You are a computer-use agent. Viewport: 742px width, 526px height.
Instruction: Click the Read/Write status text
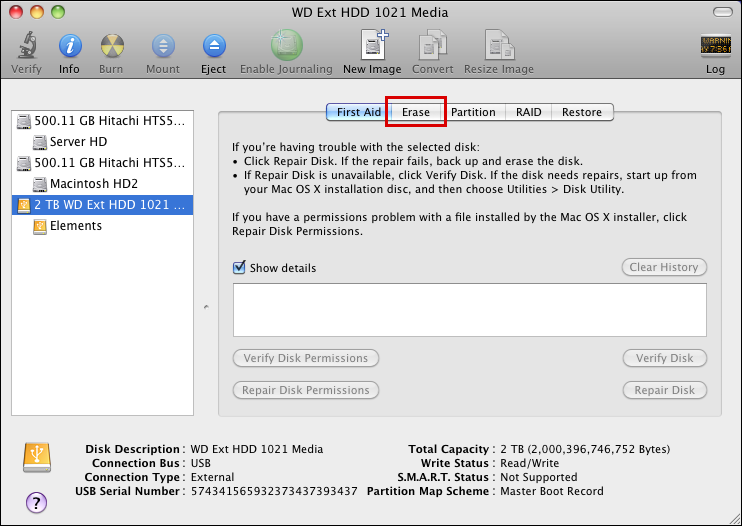530,463
